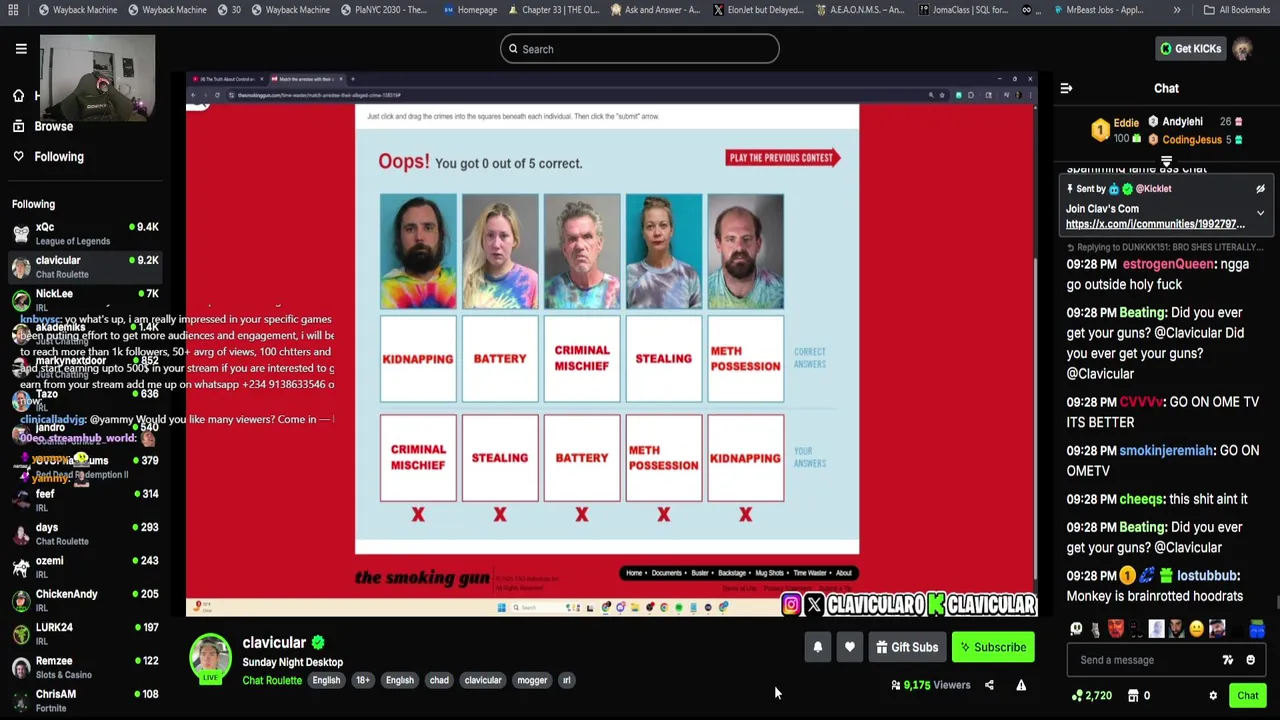Open the PlaNYC 2030 bookmark

pyautogui.click(x=384, y=9)
